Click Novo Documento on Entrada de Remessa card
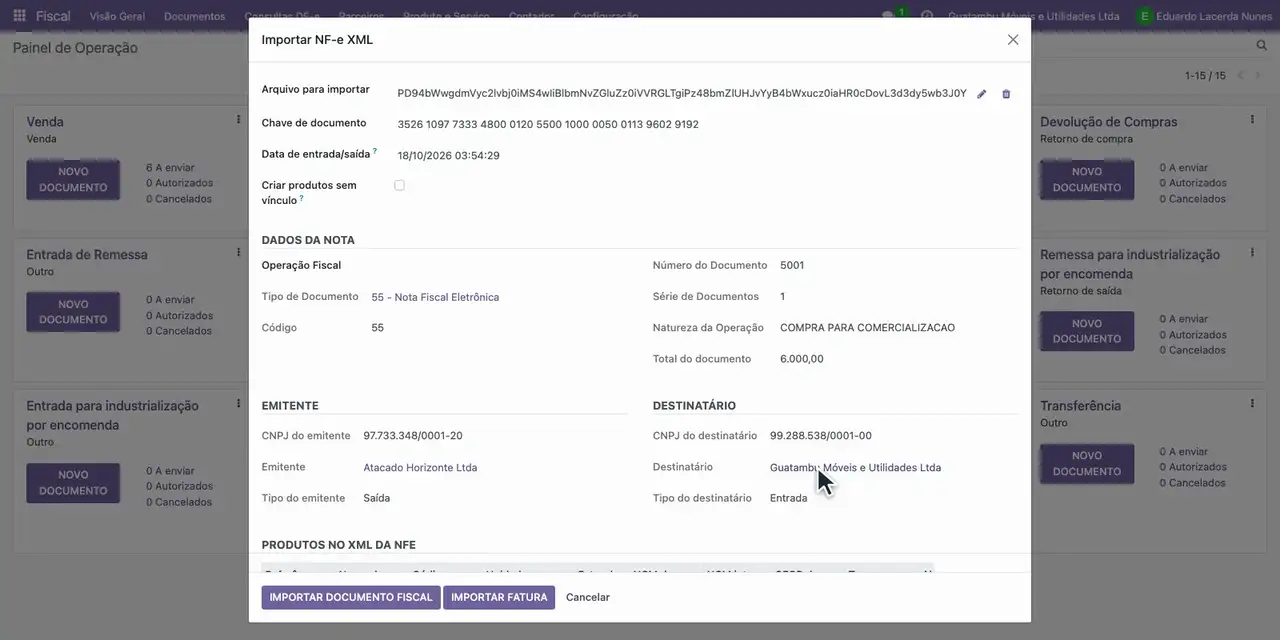The height and width of the screenshot is (640, 1280). 73,312
